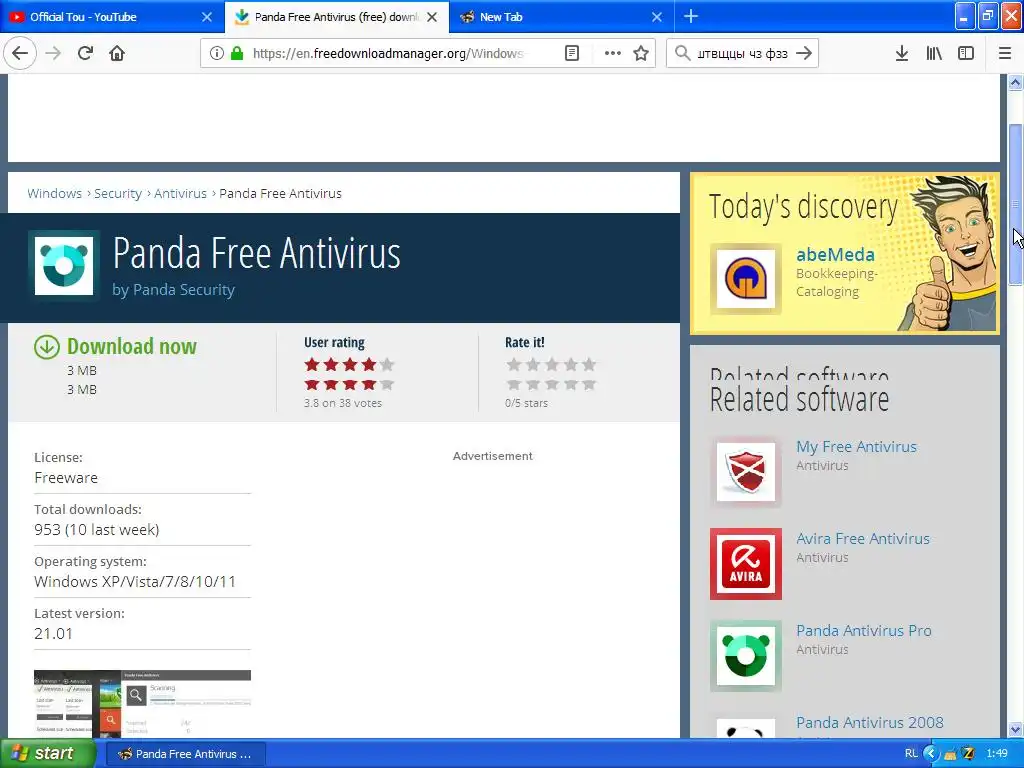Open the browser home page
Viewport: 1024px width, 768px height.
(117, 53)
